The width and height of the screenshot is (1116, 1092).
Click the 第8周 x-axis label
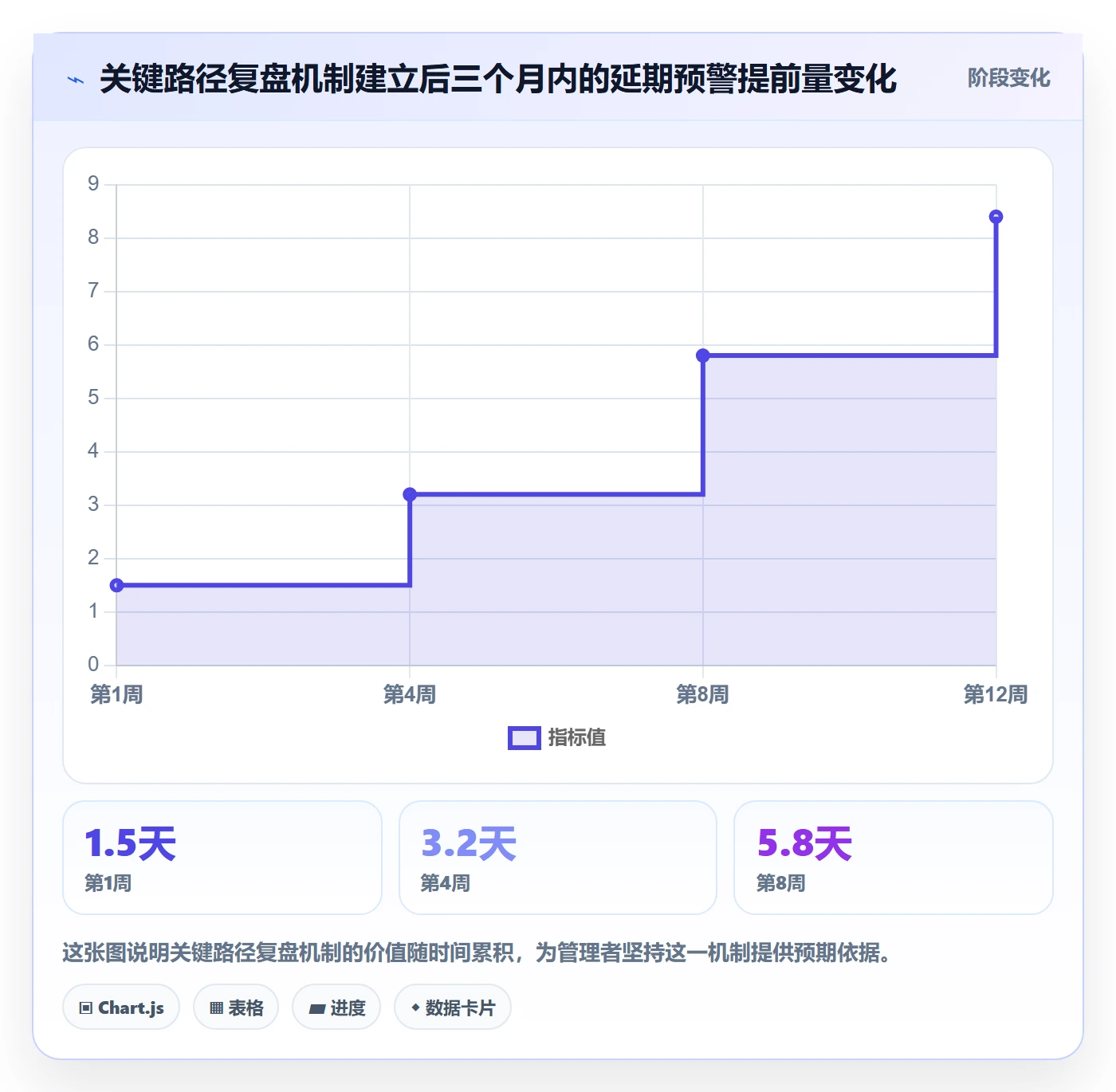point(703,694)
